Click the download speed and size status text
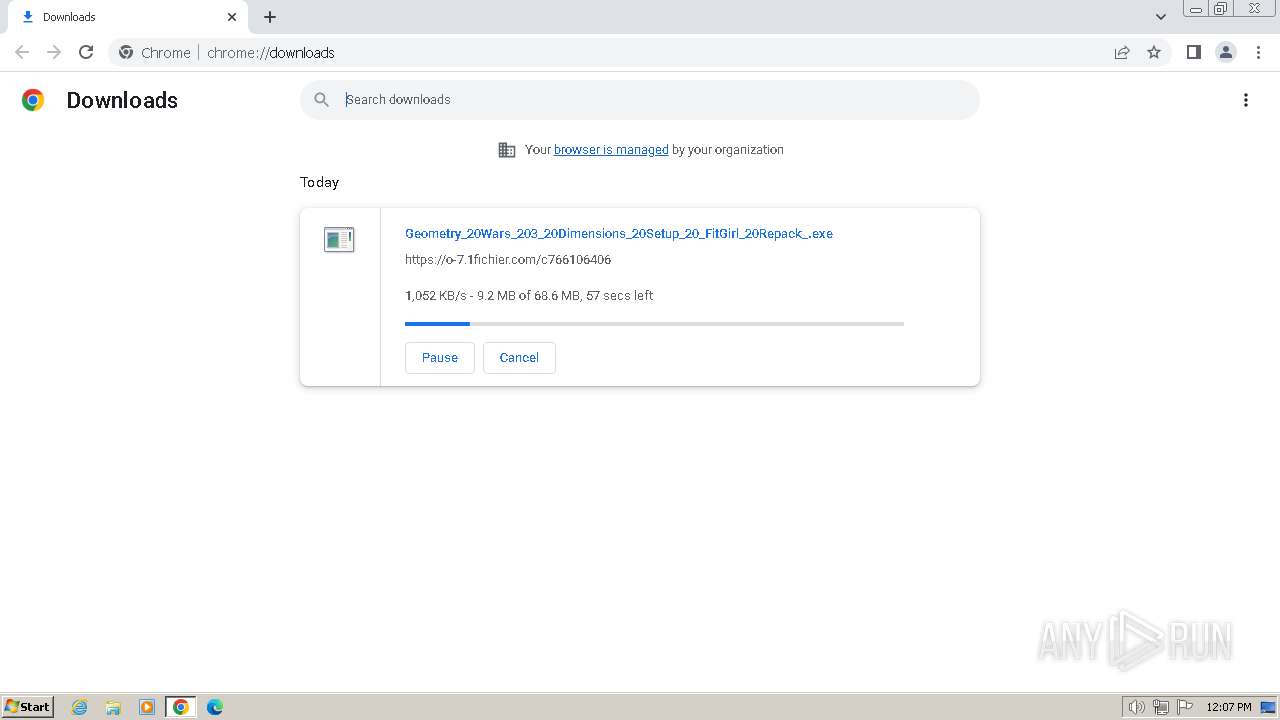Image resolution: width=1280 pixels, height=720 pixels. pos(529,296)
